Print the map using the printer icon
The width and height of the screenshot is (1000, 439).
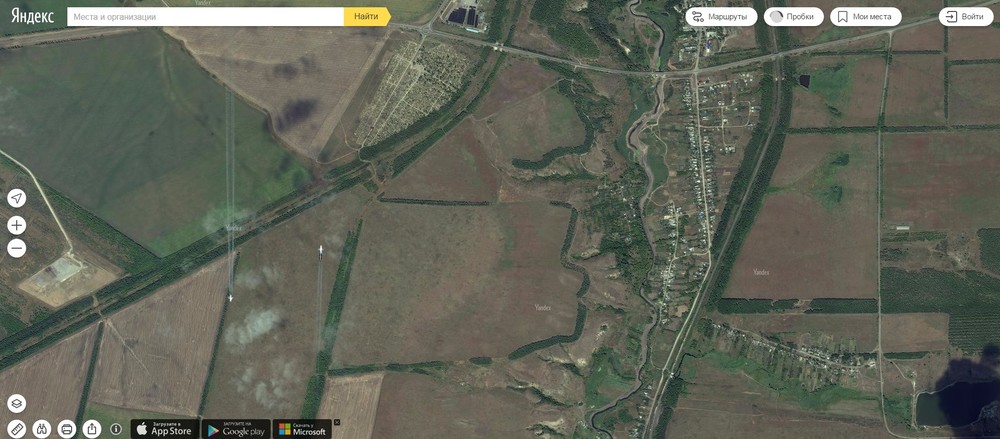point(66,429)
